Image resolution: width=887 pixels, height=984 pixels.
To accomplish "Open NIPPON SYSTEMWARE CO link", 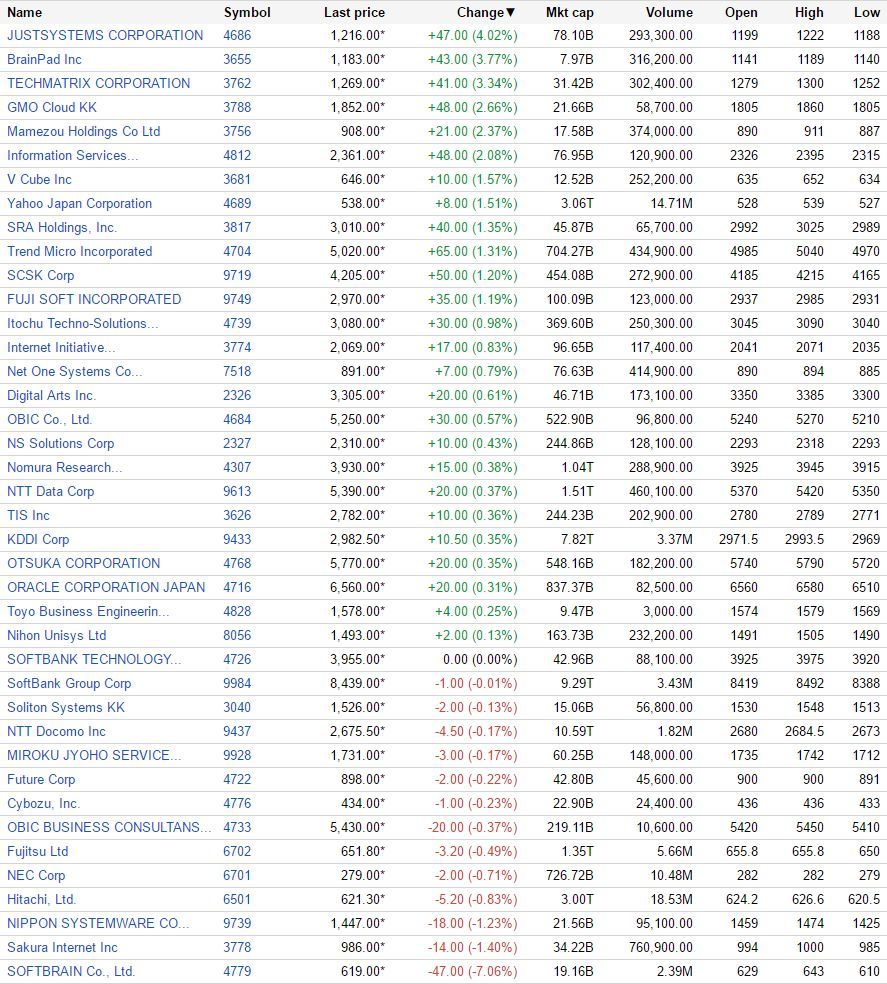I will coord(98,923).
